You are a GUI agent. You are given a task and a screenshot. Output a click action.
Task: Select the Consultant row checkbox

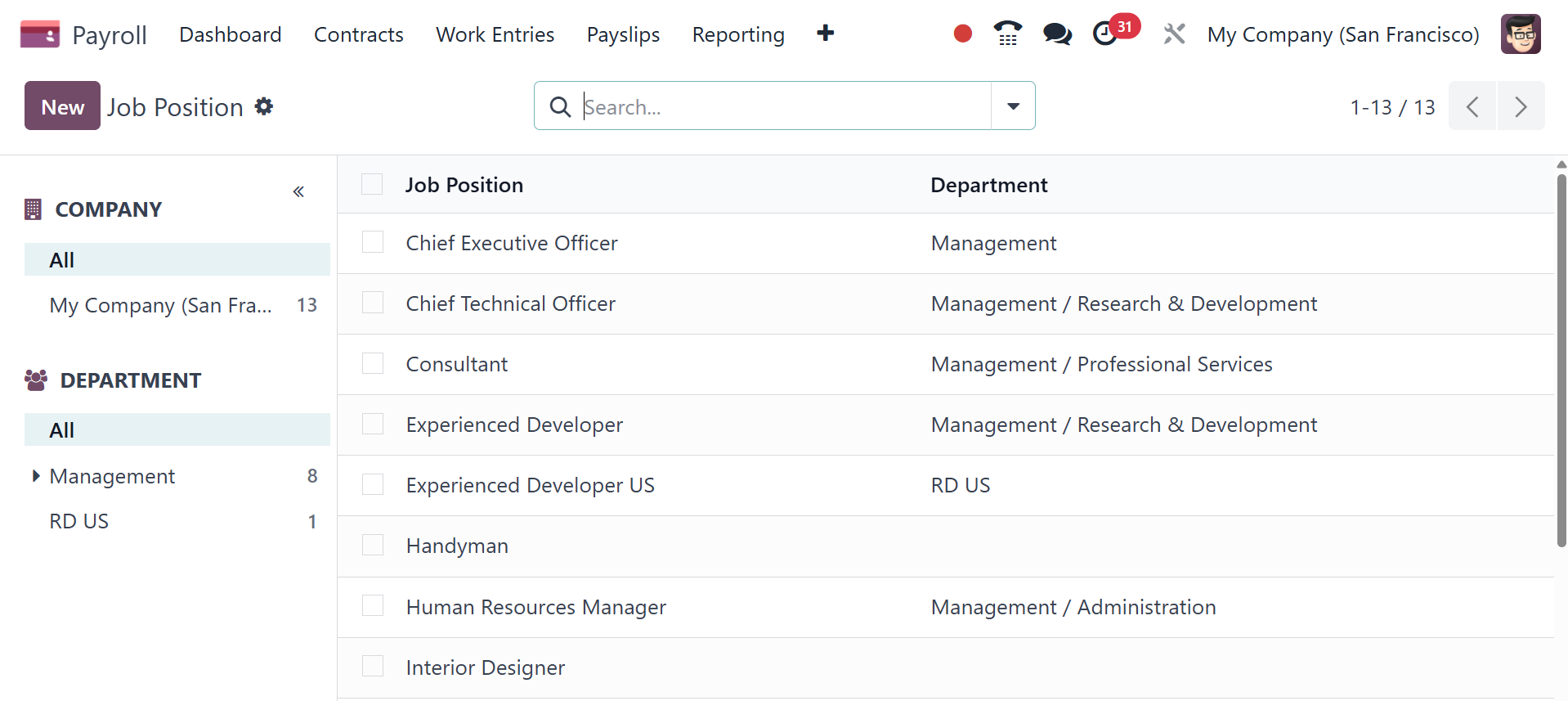(x=373, y=363)
